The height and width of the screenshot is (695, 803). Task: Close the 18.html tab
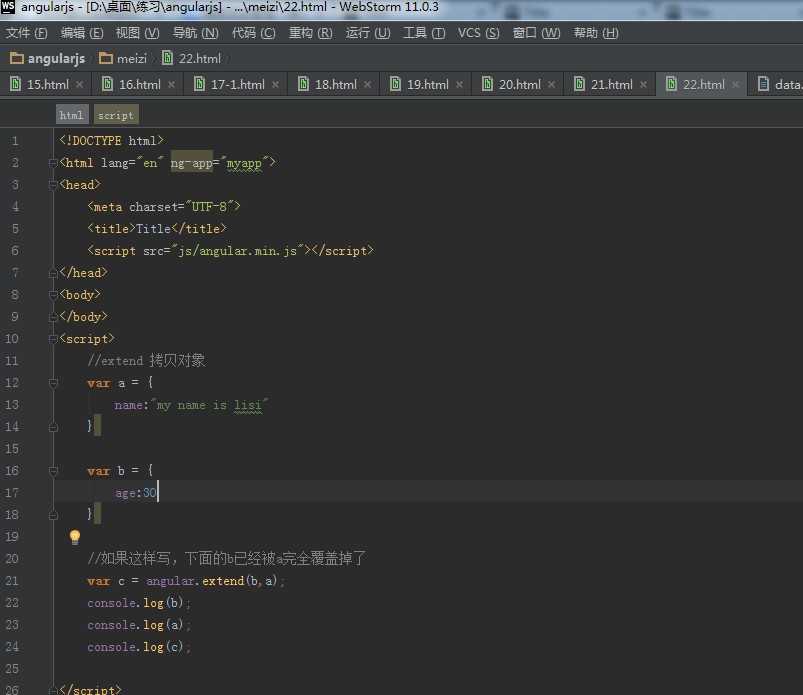pyautogui.click(x=368, y=85)
